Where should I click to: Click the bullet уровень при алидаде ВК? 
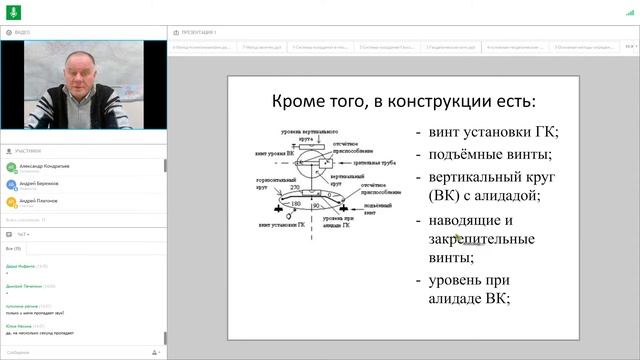[469, 289]
